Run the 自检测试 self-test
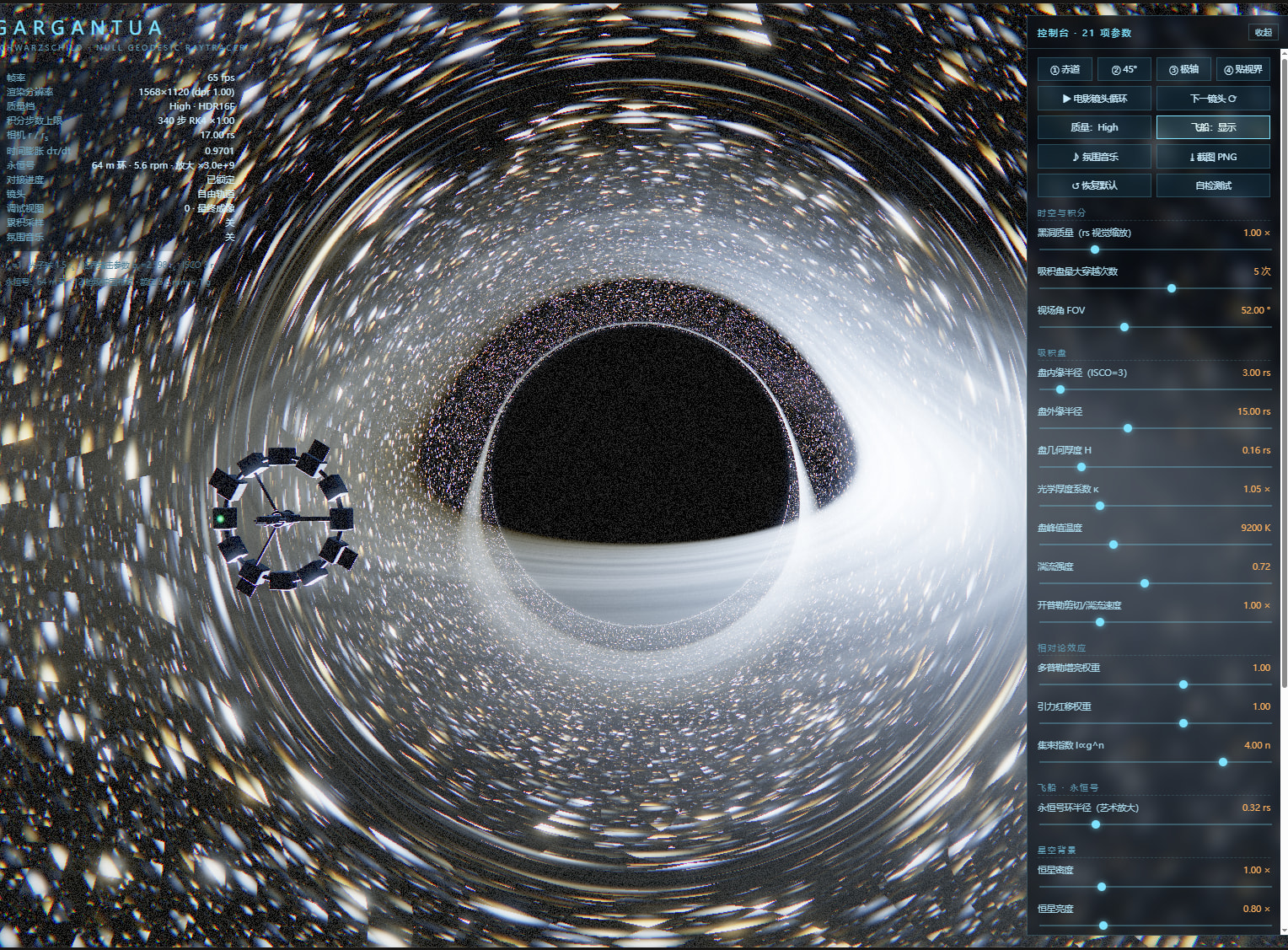Screen dimensions: 1288x950 click(1213, 185)
